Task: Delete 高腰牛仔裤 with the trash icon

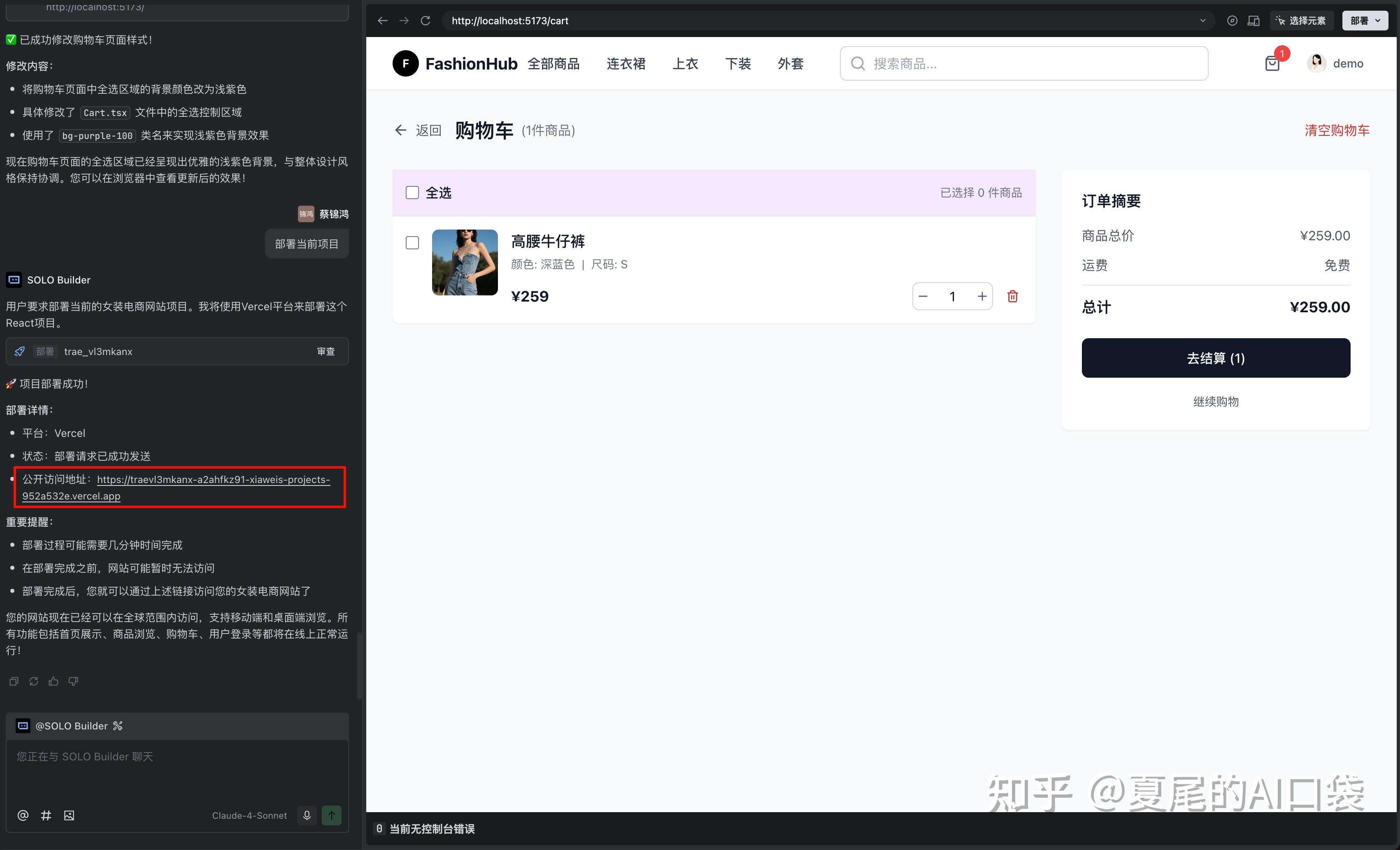Action: [1012, 296]
